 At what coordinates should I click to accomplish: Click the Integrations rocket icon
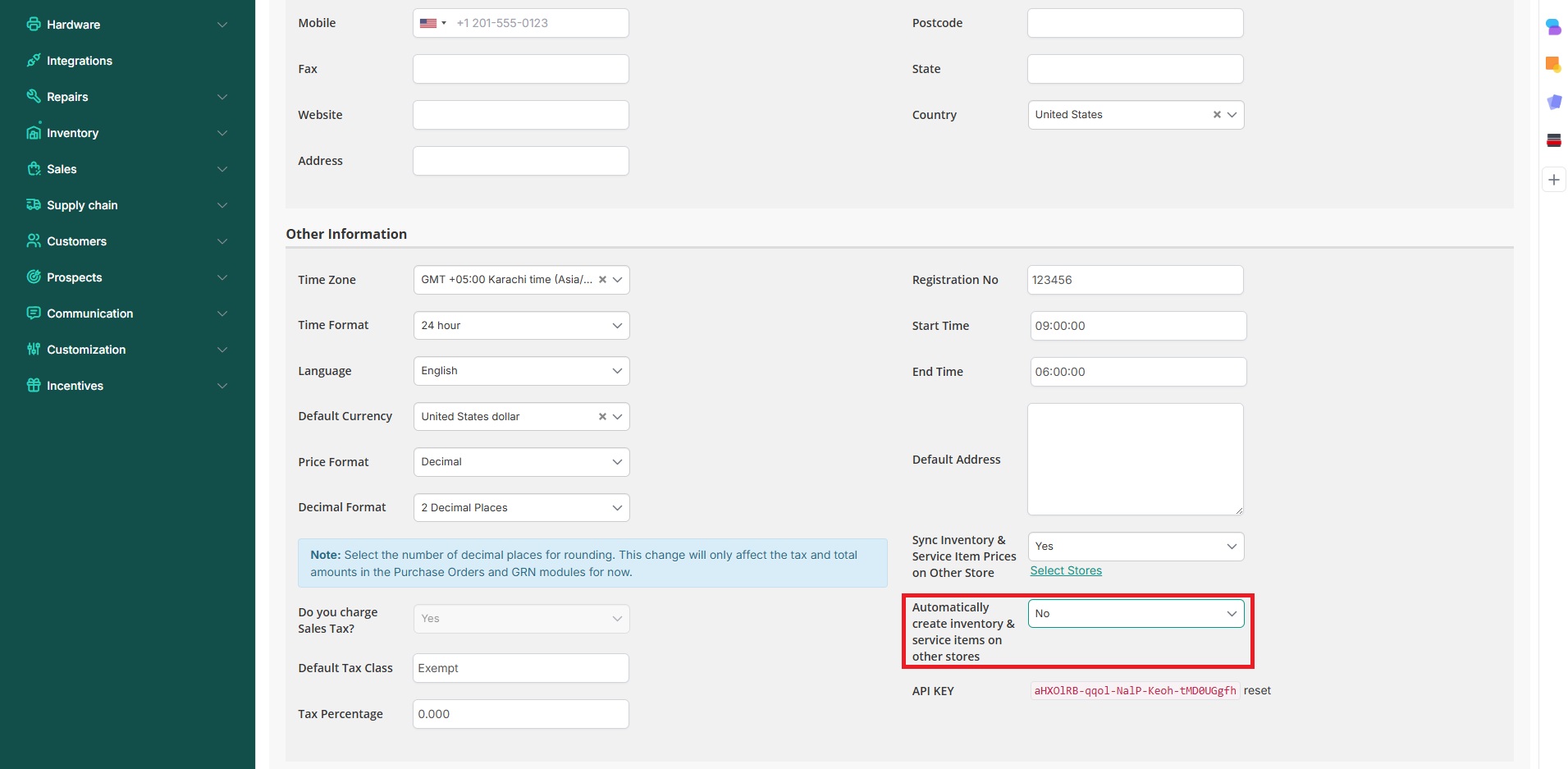34,61
